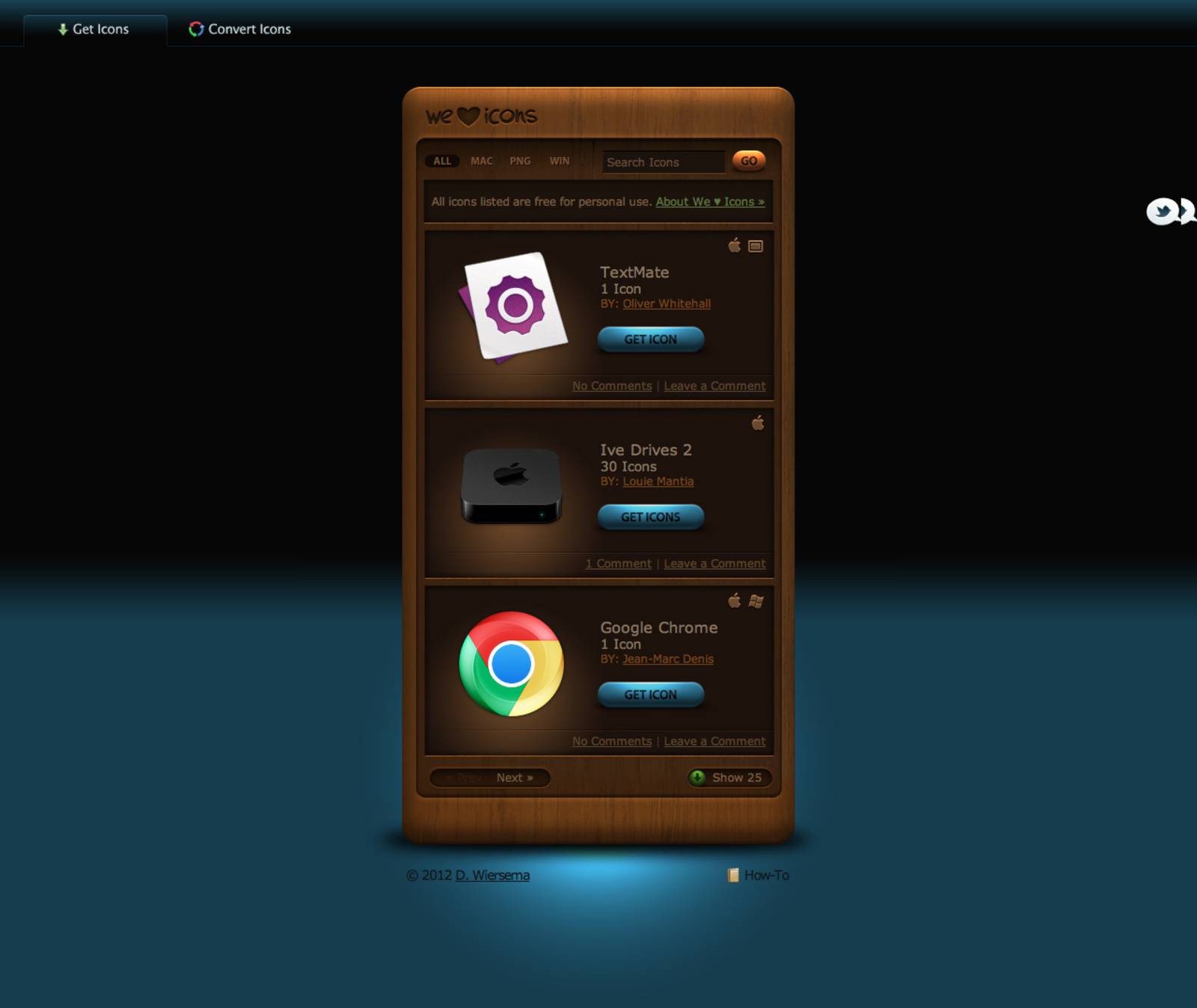Click GET ICON for TextMate

tap(651, 339)
